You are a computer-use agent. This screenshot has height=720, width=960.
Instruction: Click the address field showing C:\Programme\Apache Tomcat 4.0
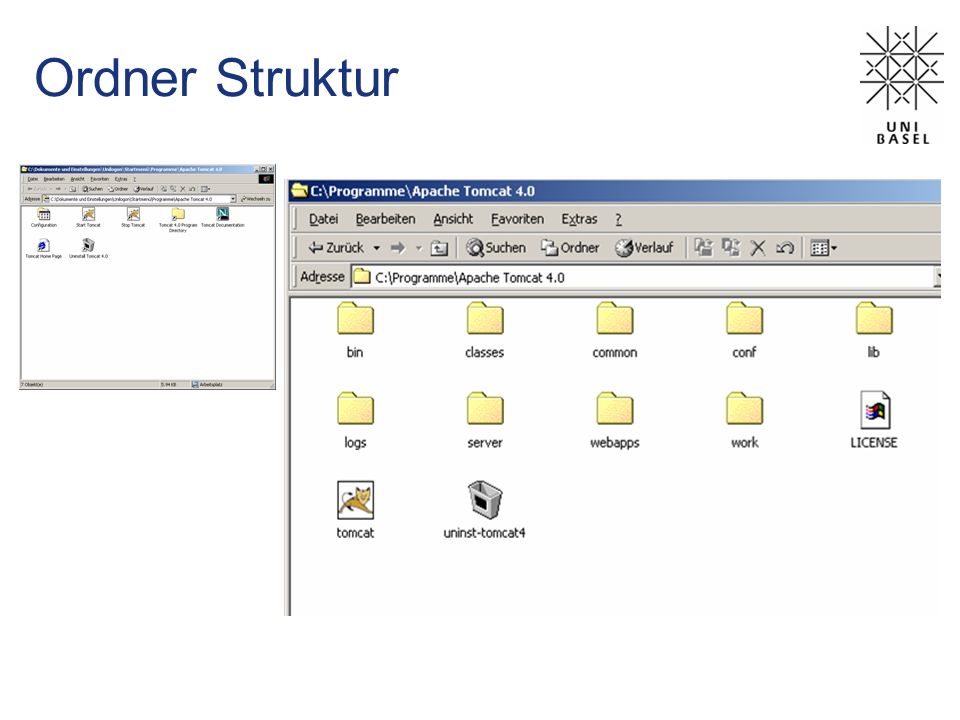[645, 277]
